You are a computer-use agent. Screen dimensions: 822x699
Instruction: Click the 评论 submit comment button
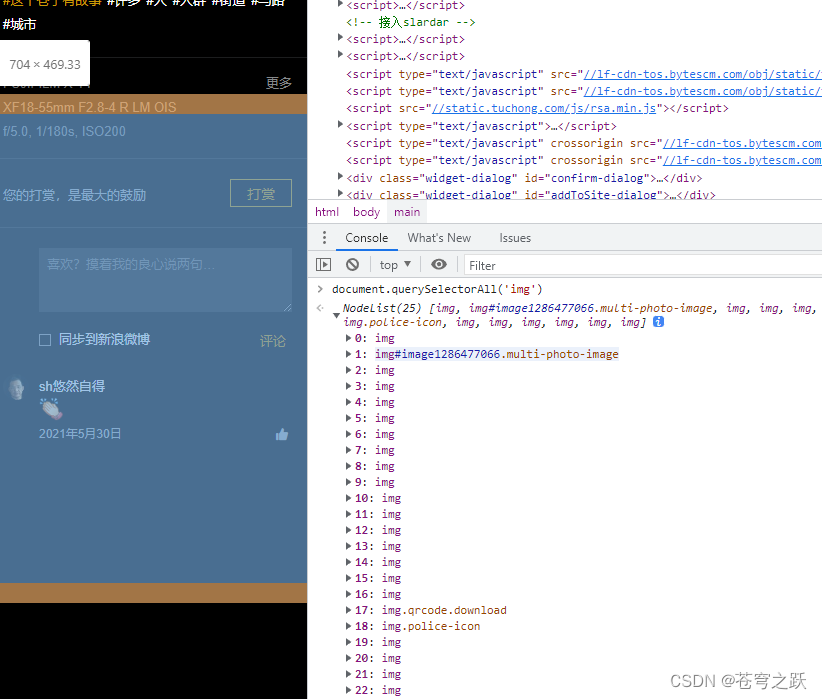[x=273, y=341]
